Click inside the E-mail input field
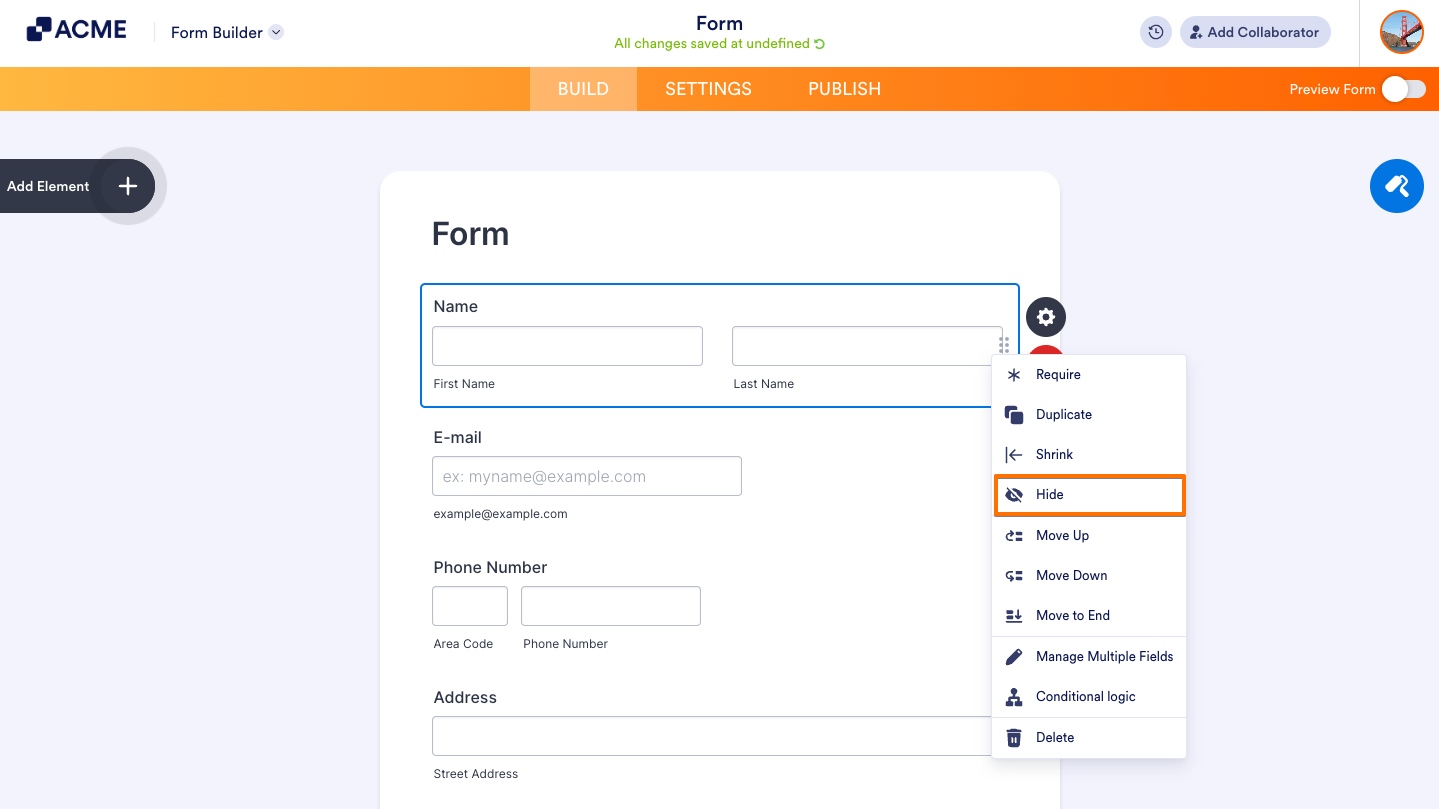The image size is (1439, 809). click(x=586, y=476)
